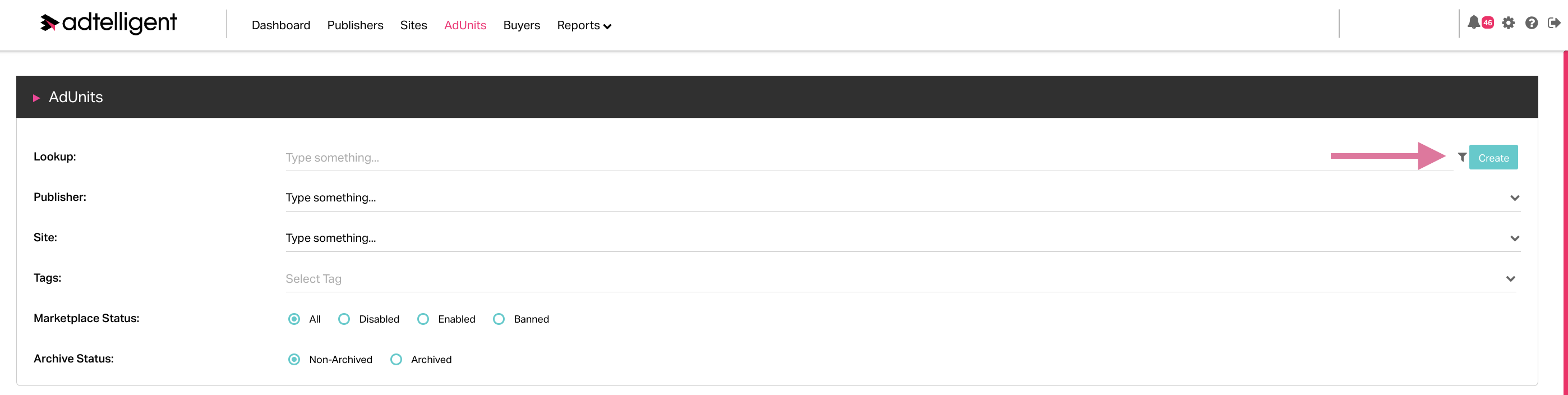
Task: Expand the Publisher dropdown
Action: pyautogui.click(x=1514, y=198)
